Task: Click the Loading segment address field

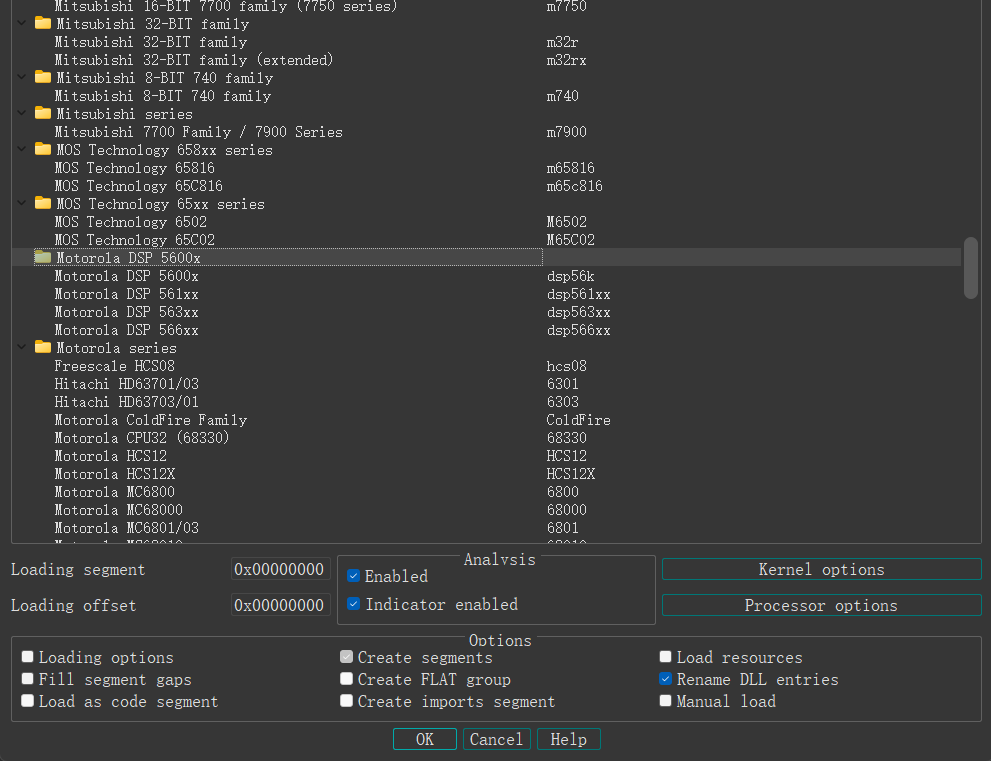Action: point(280,569)
